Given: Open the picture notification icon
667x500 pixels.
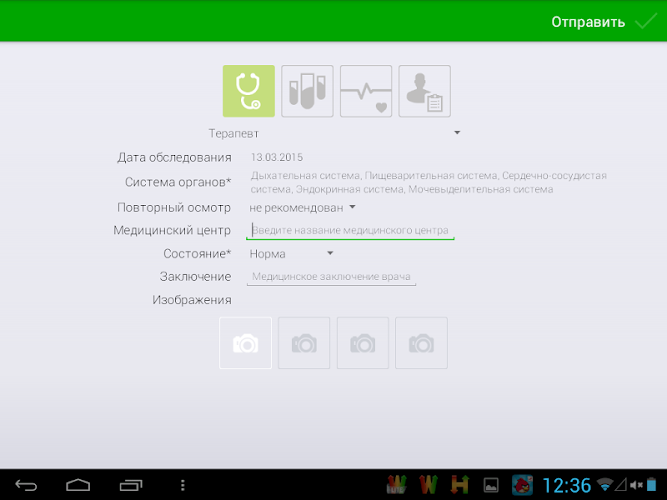Looking at the screenshot, I should click(491, 485).
